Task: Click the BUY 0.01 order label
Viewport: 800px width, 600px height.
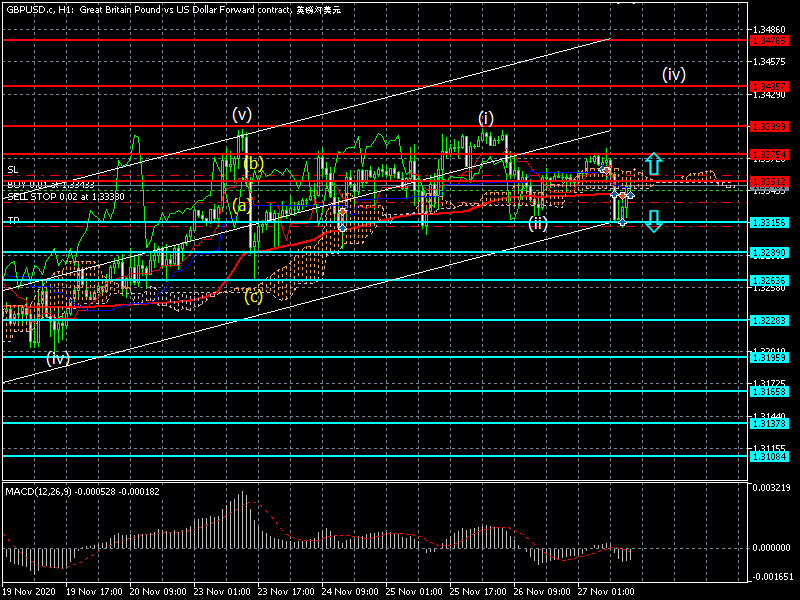Action: pos(51,185)
